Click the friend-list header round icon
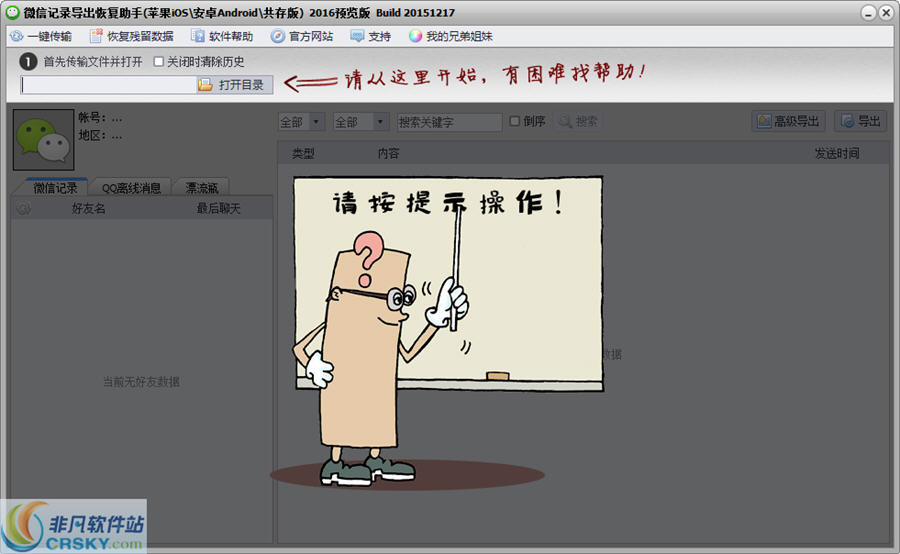The image size is (900, 554). 24,208
